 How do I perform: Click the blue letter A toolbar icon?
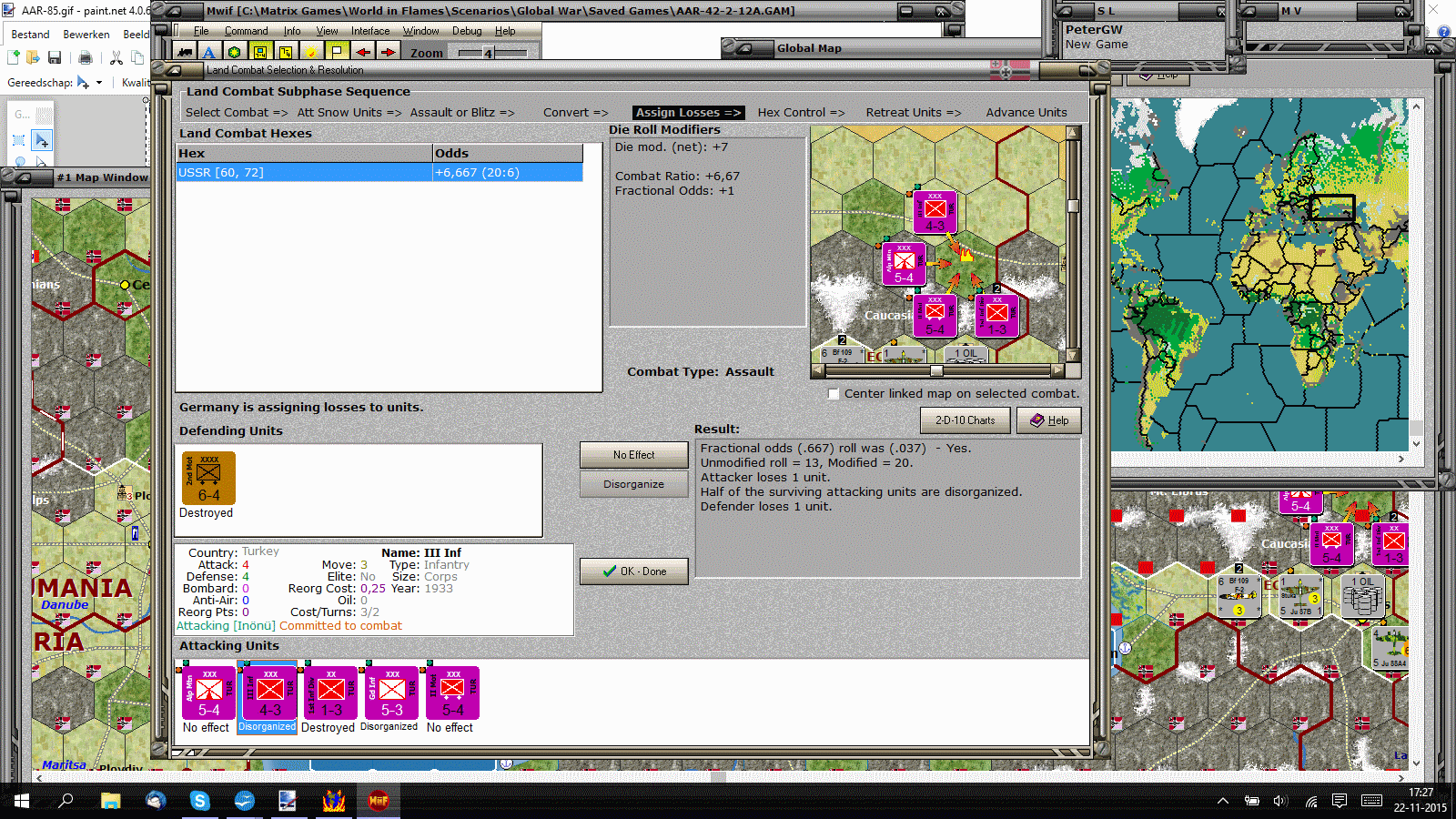(x=209, y=52)
